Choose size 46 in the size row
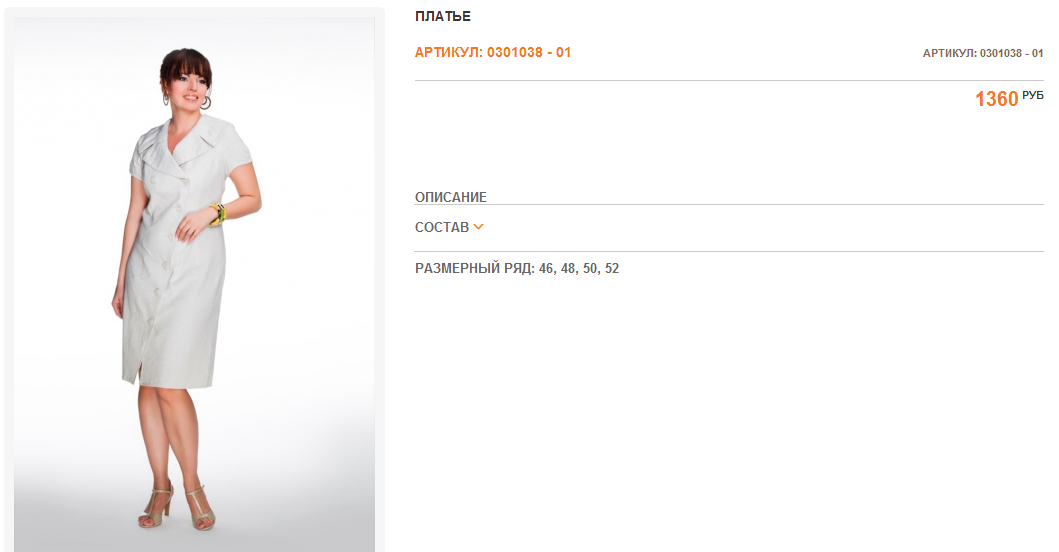The width and height of the screenshot is (1059, 552). (x=546, y=268)
